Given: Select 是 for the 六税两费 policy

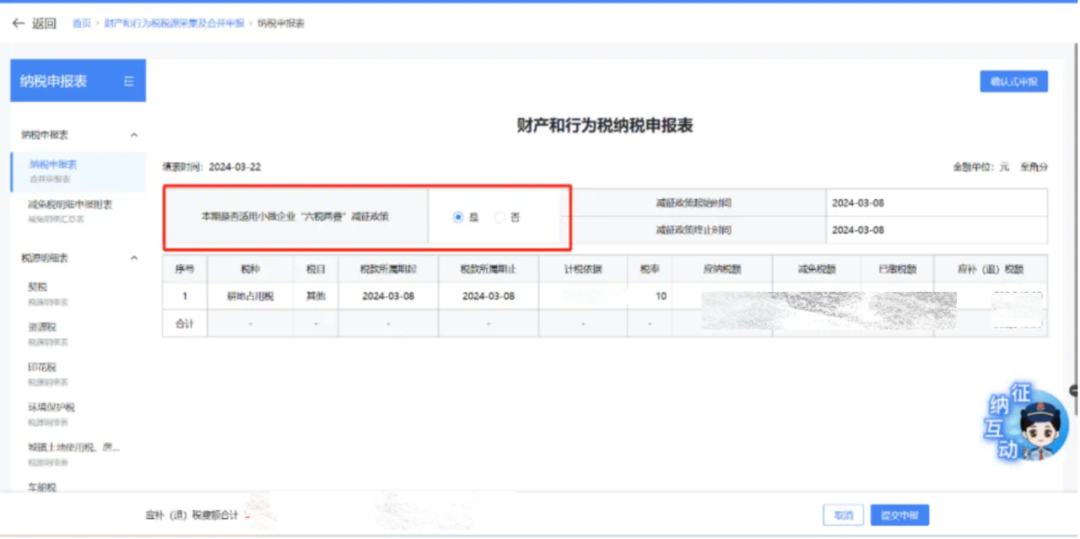Looking at the screenshot, I should coord(458,217).
